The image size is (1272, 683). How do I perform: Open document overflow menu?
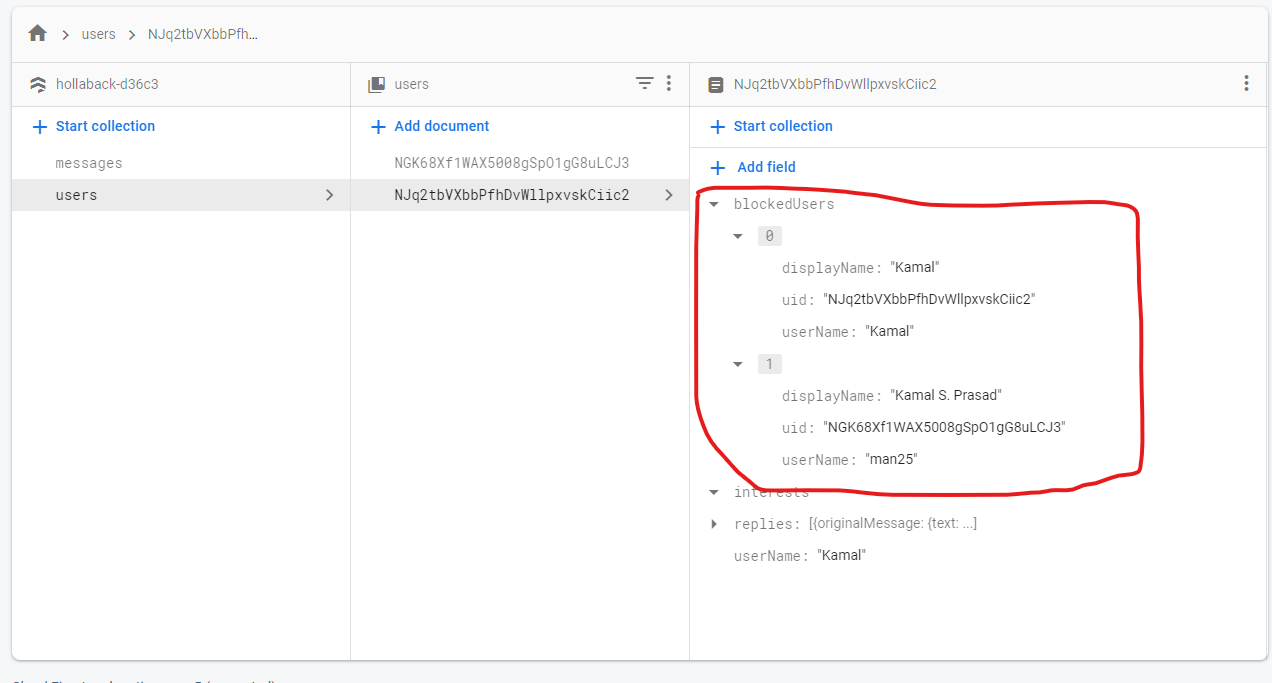pyautogui.click(x=1246, y=83)
